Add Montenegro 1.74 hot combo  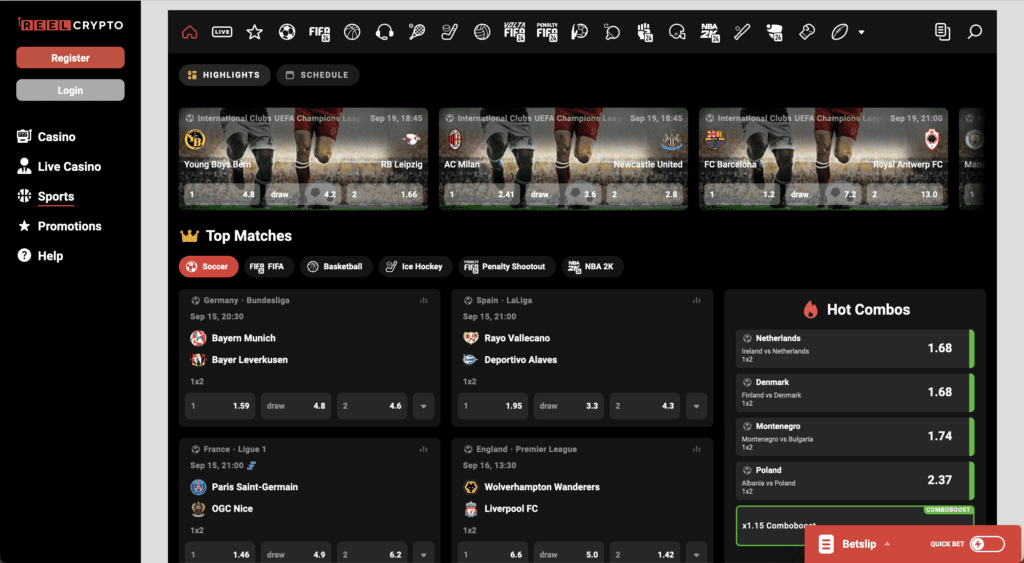point(855,436)
